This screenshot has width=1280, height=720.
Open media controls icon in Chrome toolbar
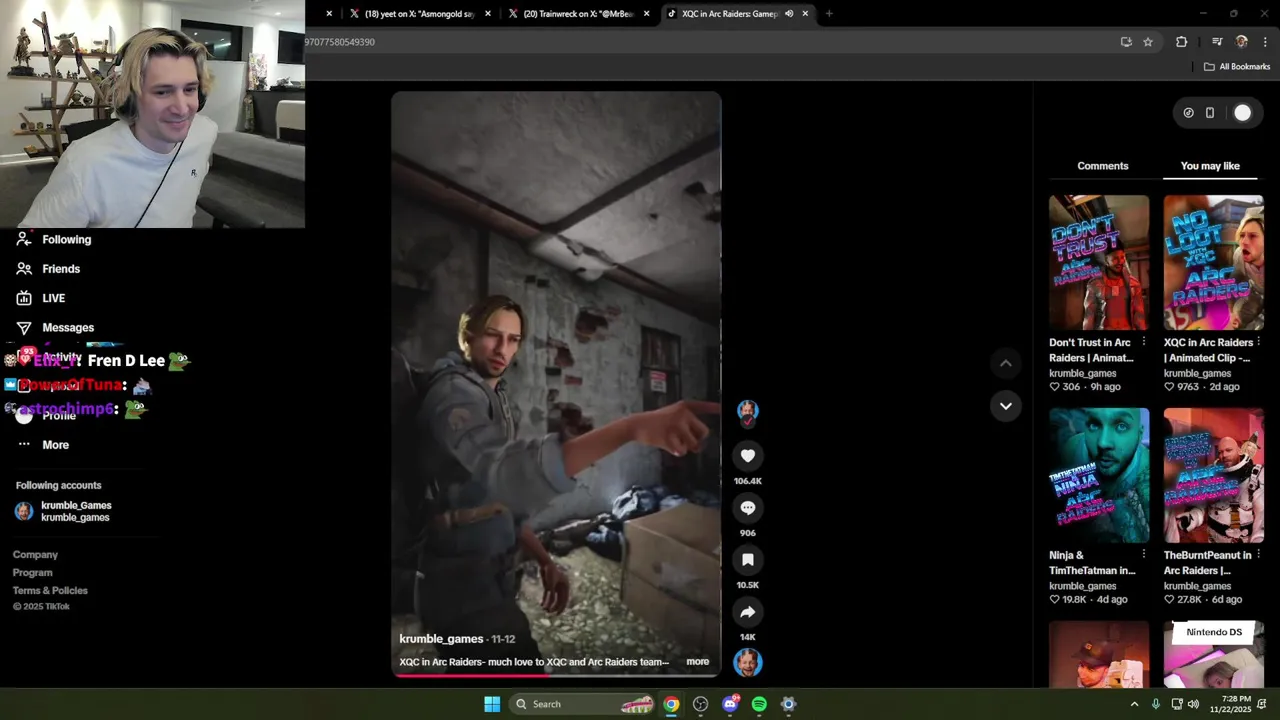[x=1217, y=42]
